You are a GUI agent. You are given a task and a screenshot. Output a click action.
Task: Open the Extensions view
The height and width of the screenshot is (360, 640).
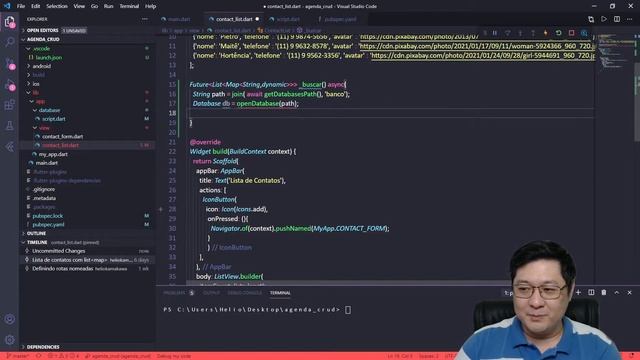click(x=9, y=105)
